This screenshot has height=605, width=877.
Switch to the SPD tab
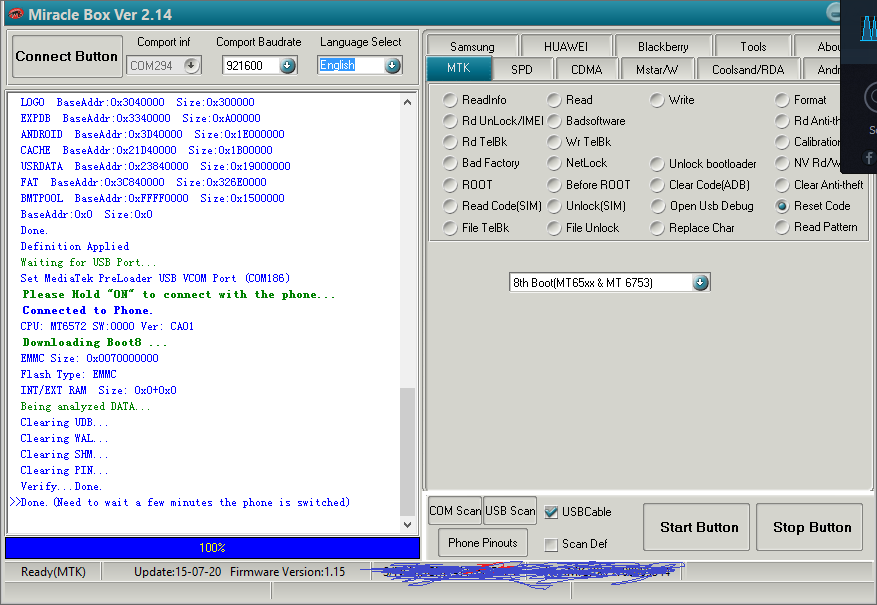(x=521, y=69)
